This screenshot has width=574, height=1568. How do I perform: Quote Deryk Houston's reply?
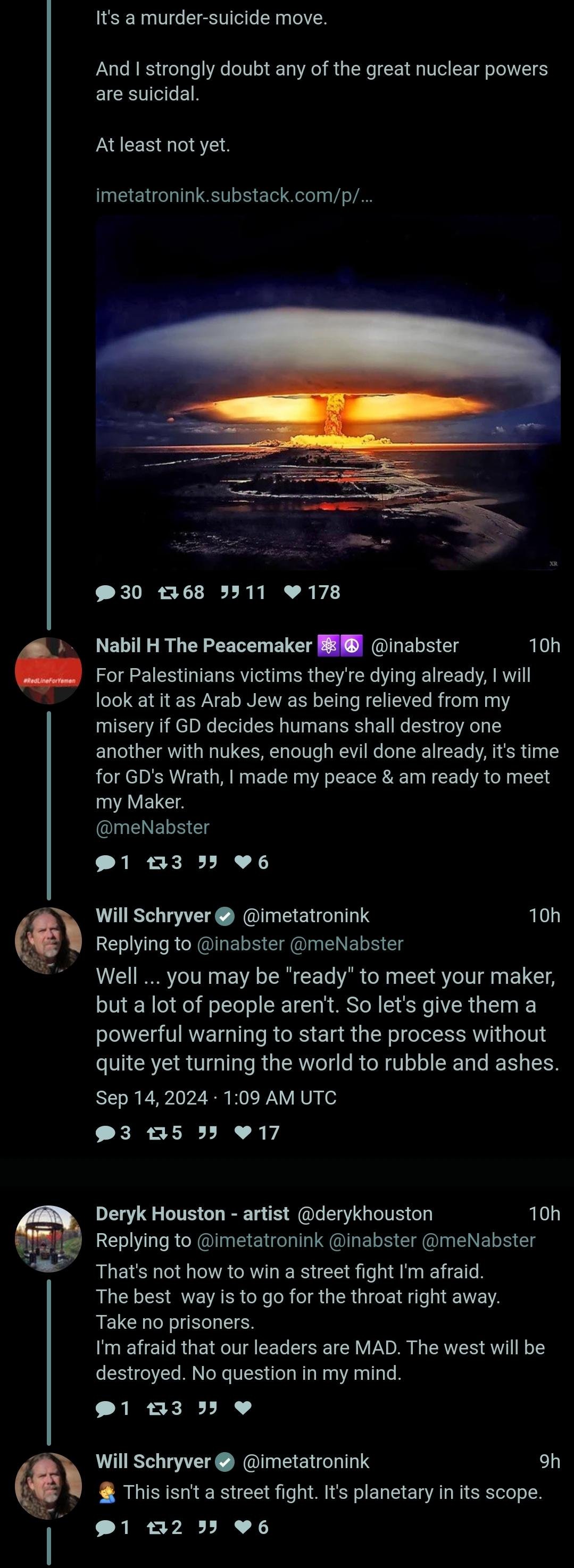[x=208, y=1408]
